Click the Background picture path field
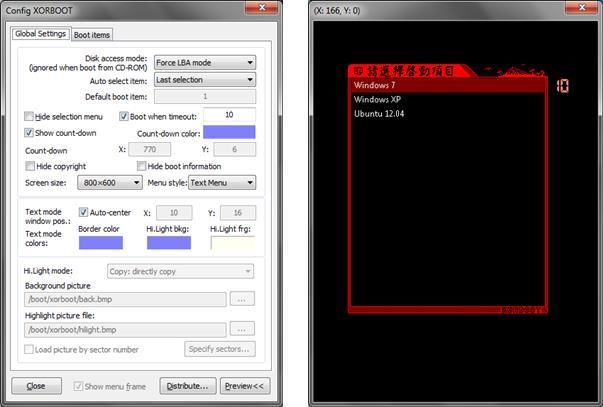 [x=125, y=299]
